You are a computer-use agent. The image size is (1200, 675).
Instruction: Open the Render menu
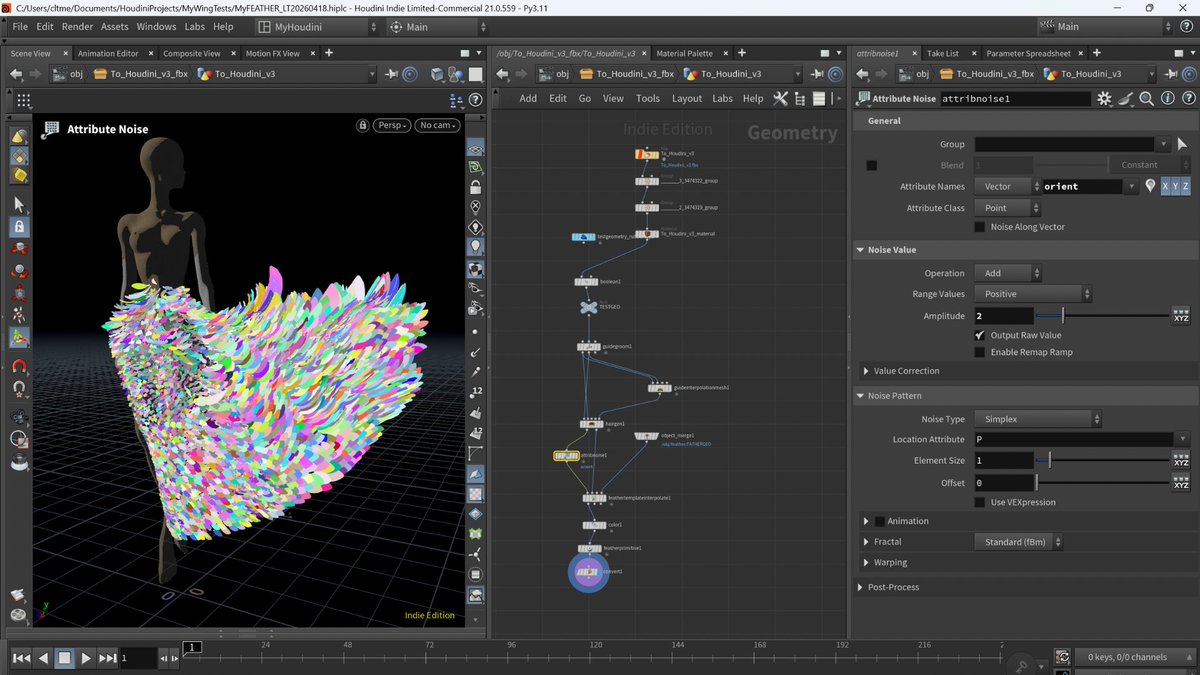click(x=77, y=27)
